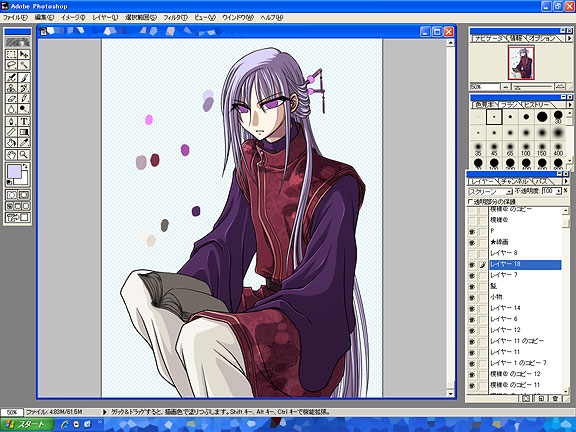
Task: Open the Navigator panel flyout menu arrow
Action: pyautogui.click(x=569, y=38)
